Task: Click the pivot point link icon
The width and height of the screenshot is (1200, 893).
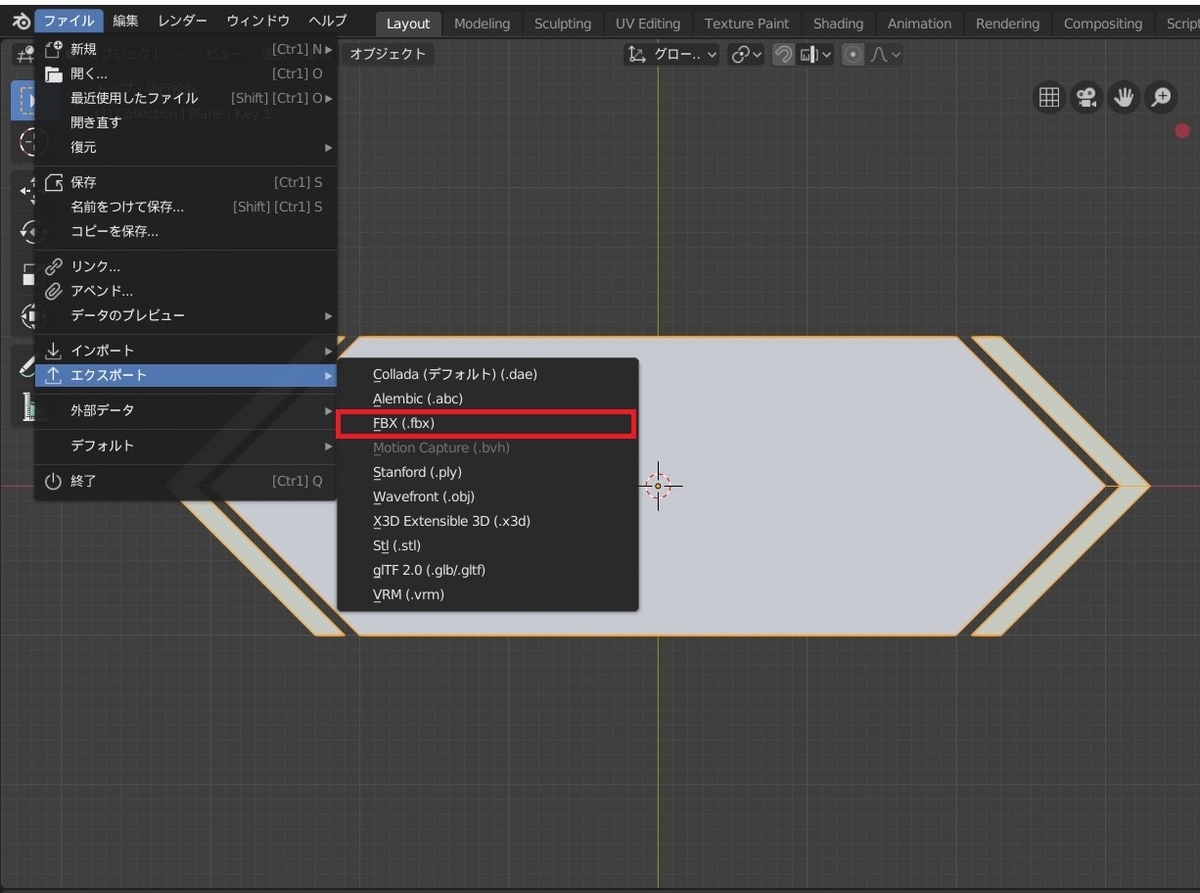Action: (746, 55)
